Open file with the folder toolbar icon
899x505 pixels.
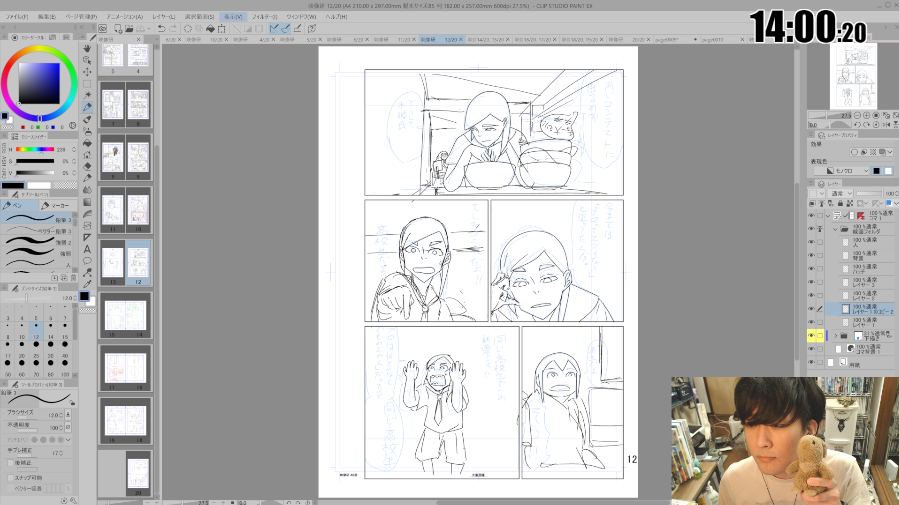pyautogui.click(x=129, y=28)
